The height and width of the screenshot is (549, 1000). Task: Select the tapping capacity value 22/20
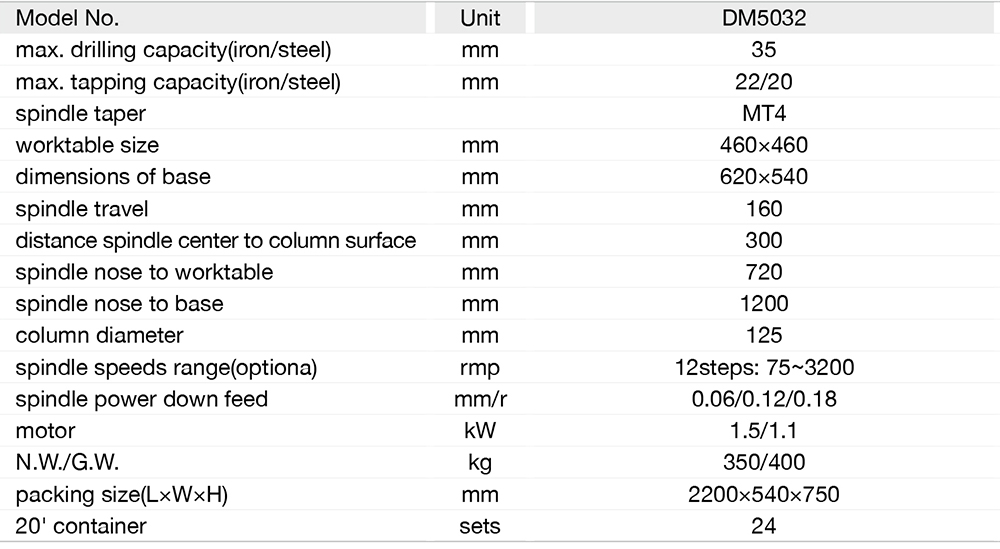[764, 82]
